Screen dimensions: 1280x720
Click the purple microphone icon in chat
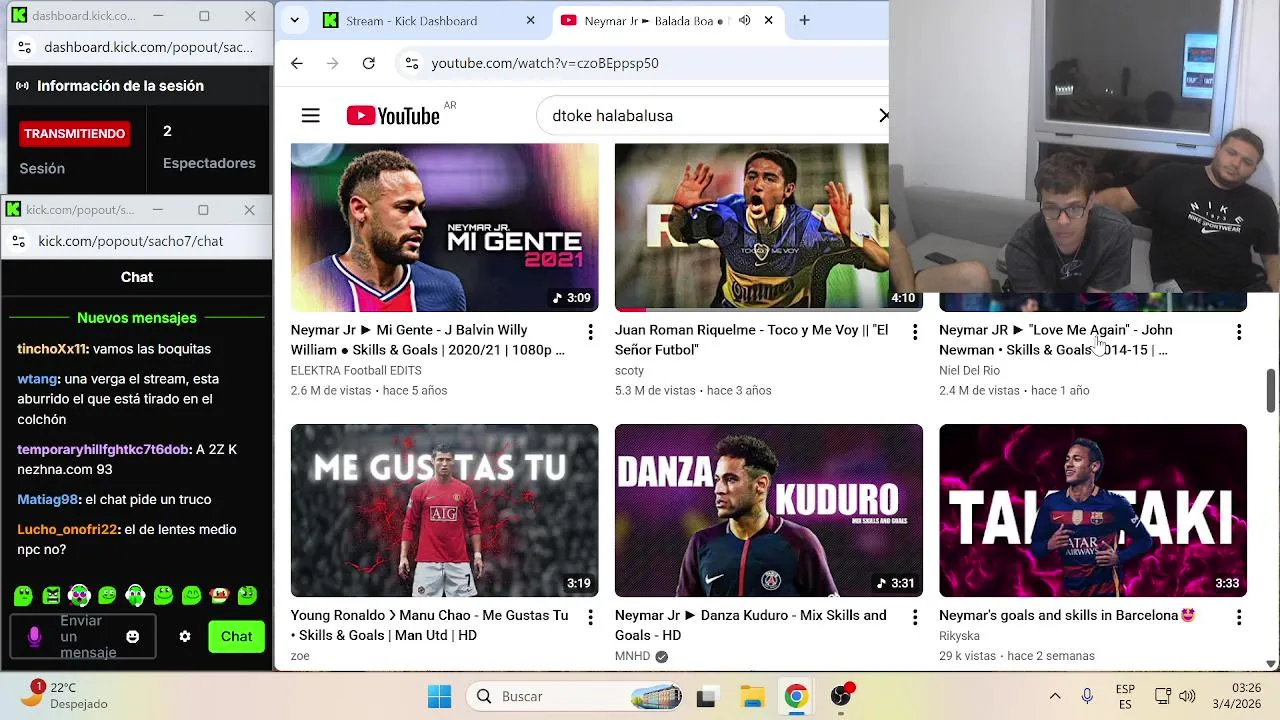tap(35, 637)
